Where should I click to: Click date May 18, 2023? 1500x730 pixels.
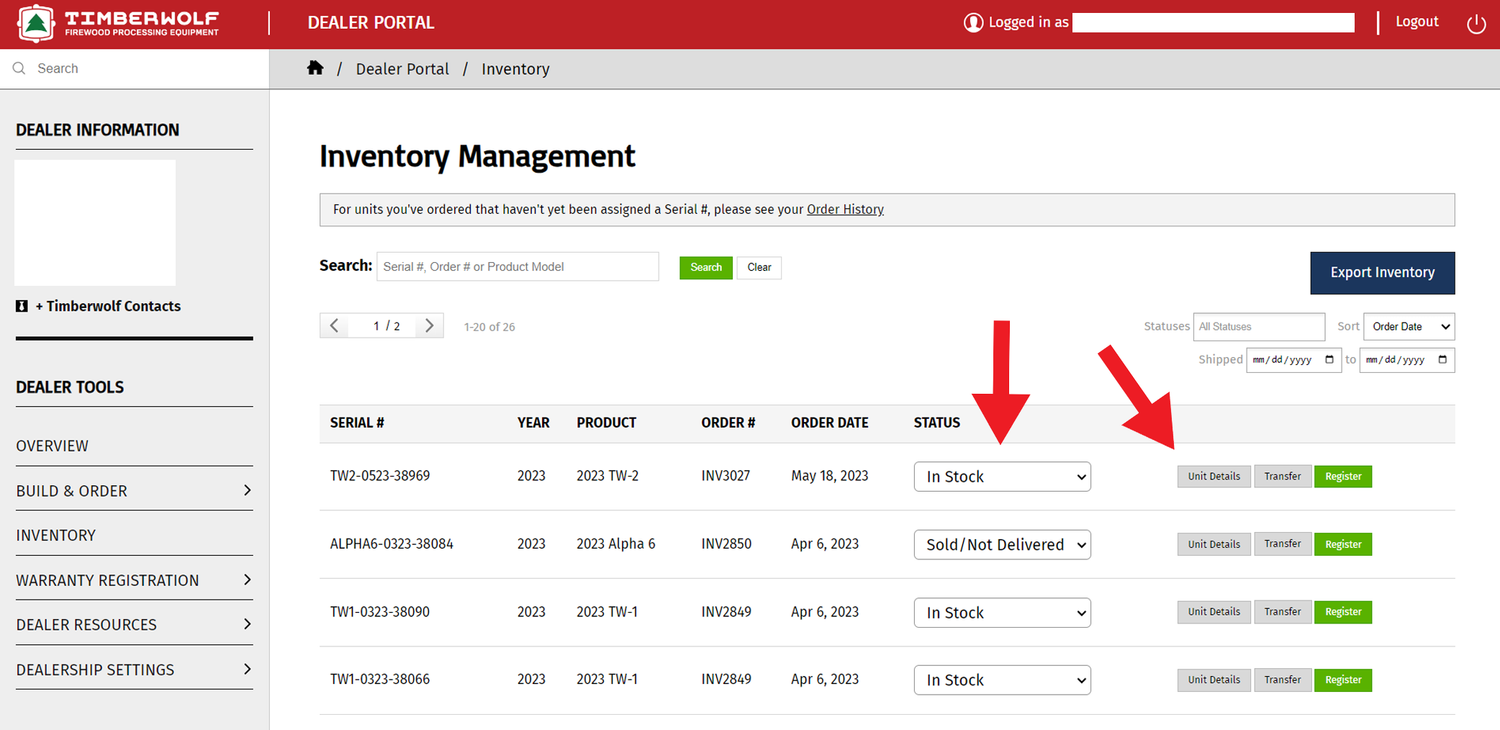point(830,476)
